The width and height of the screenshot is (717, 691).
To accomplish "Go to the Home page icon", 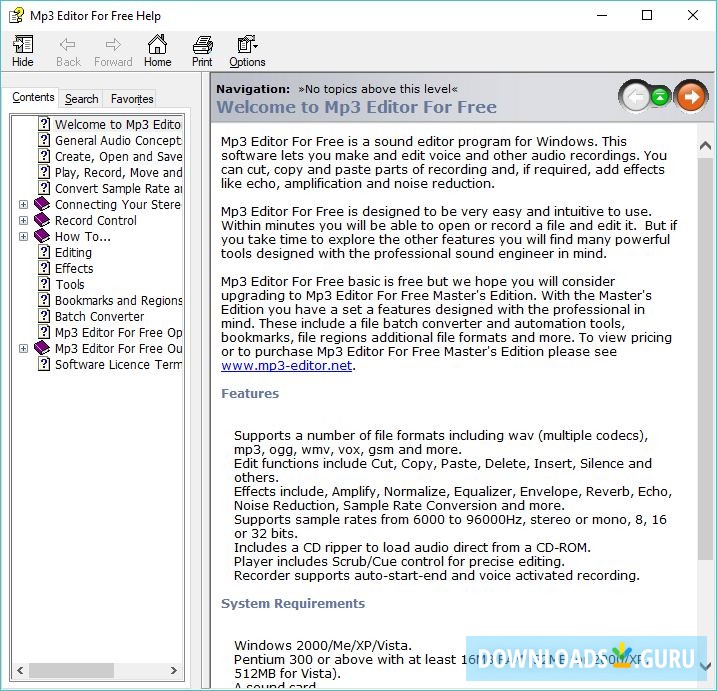I will [x=157, y=51].
